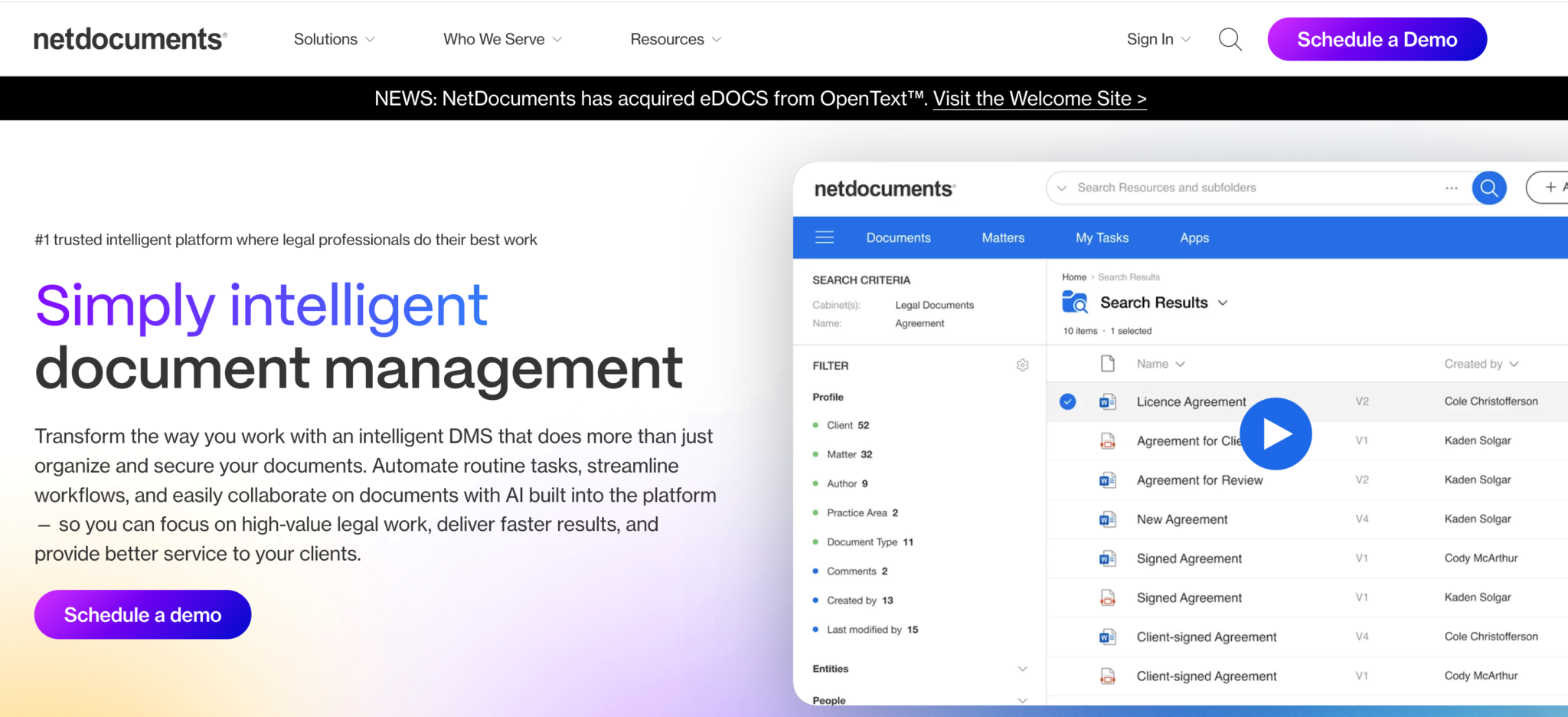Screen dimensions: 1568x717
Task: Click the netdocuments logo in the header
Action: [130, 39]
